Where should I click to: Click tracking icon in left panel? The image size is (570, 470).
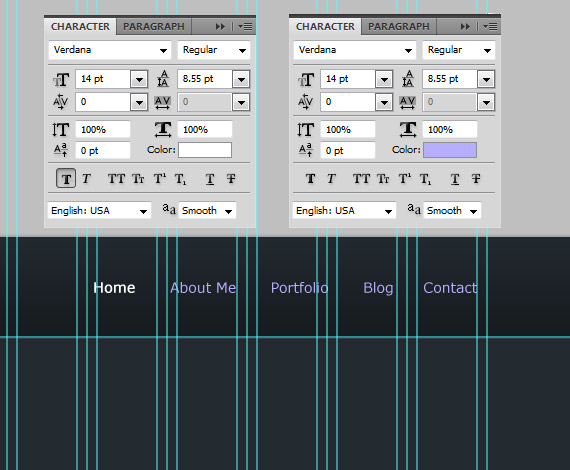162,103
